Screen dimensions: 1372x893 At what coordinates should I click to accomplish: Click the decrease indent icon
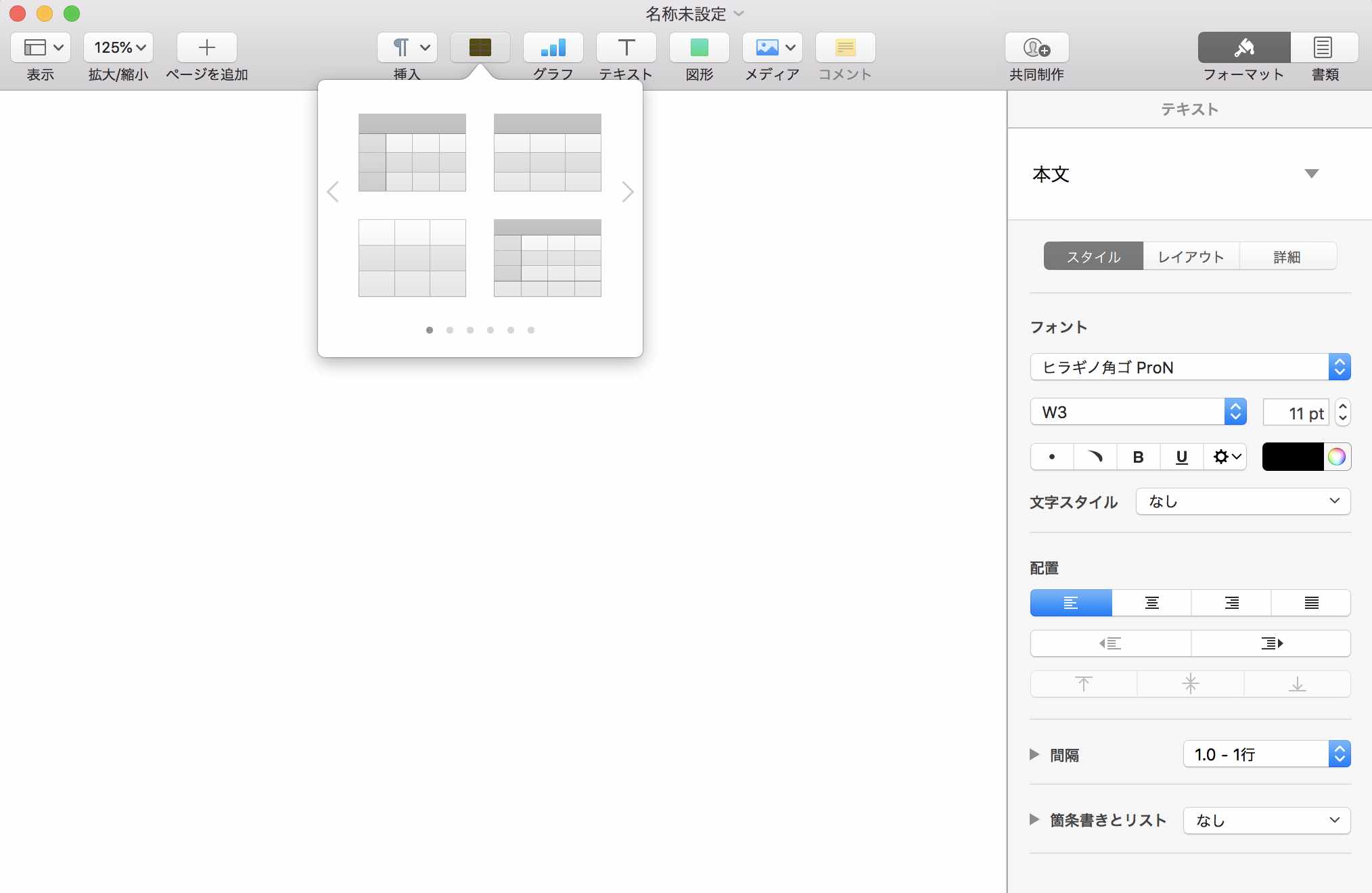(x=1110, y=643)
